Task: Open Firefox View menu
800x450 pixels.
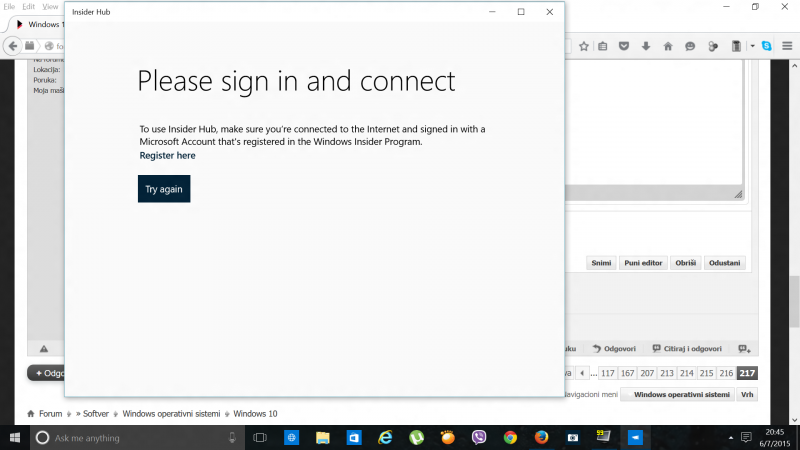Action: (x=50, y=7)
